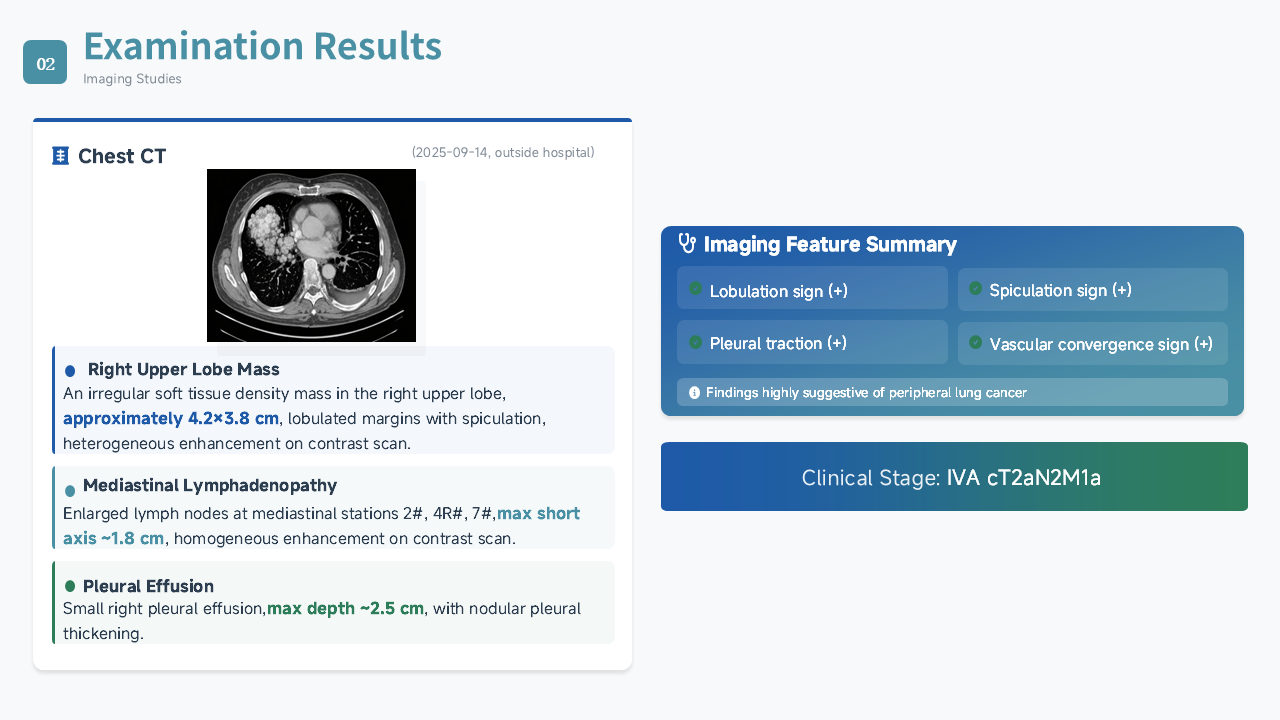Click the checkmark next to Lobulation sign
The height and width of the screenshot is (720, 1280).
pyautogui.click(x=696, y=289)
